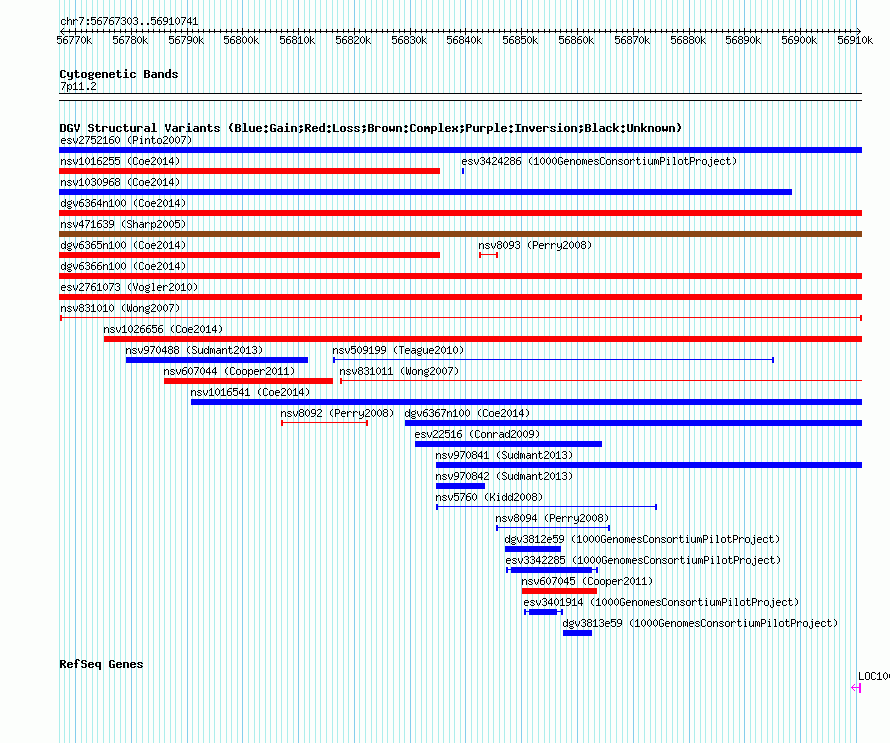Click the 56800k ruler tick label
This screenshot has width=890, height=743.
click(x=241, y=40)
